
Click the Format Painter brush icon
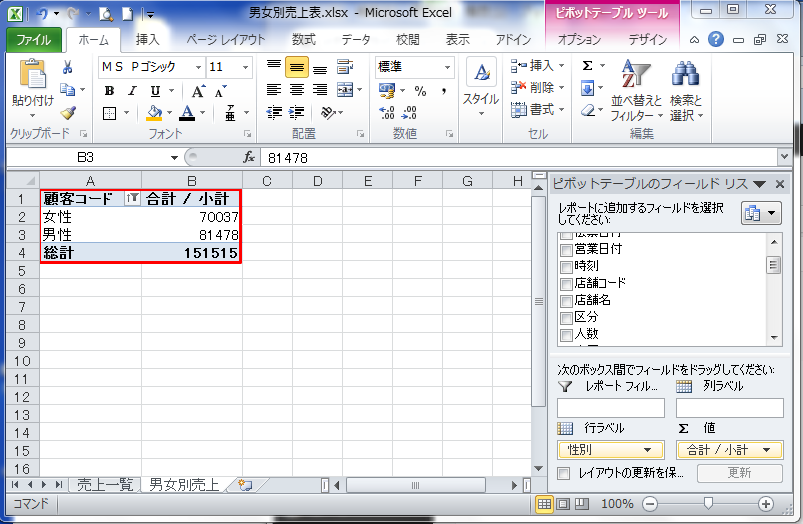click(x=68, y=113)
